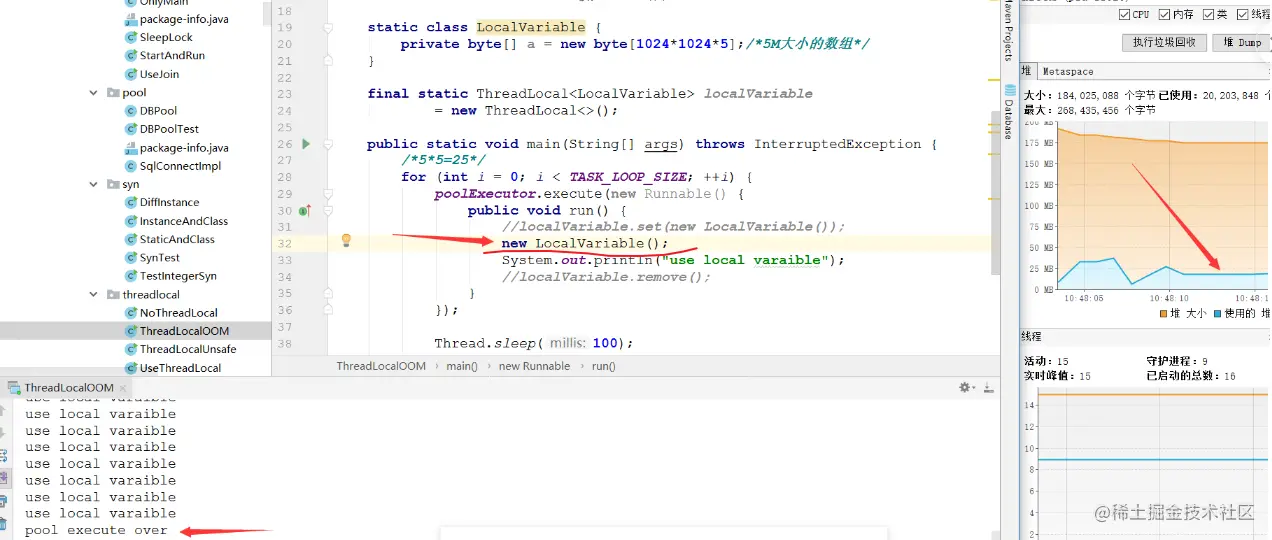Click the soft-wrap icon in Run console sidebar

coord(4,455)
